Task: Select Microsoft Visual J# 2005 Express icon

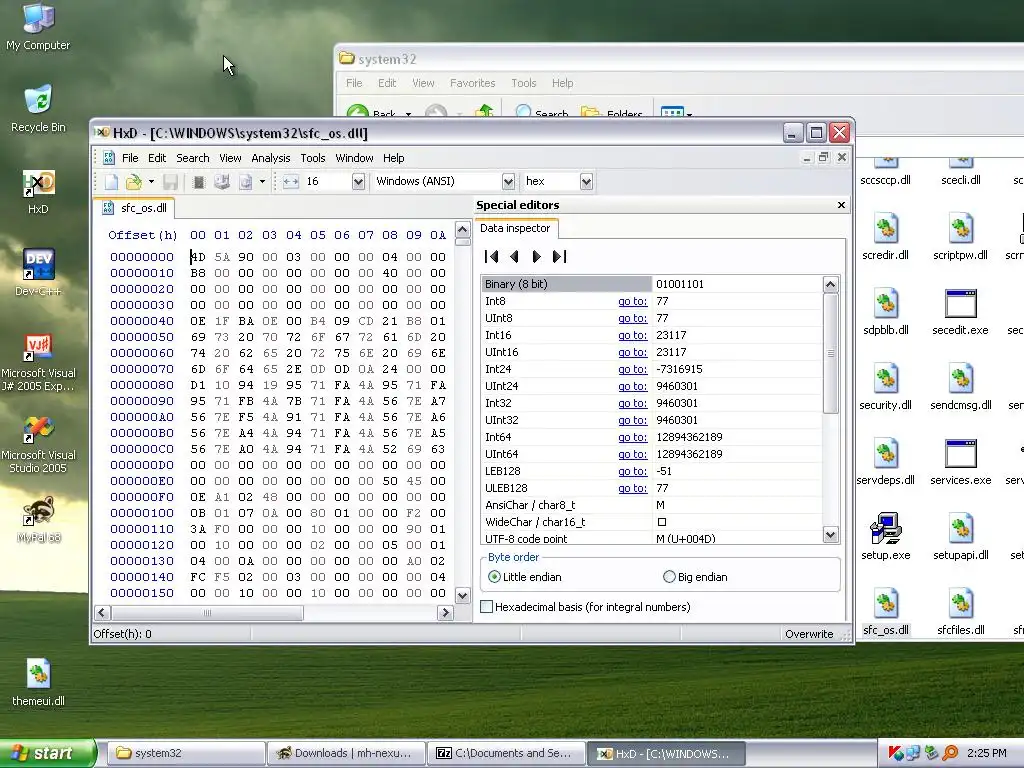Action: click(39, 362)
